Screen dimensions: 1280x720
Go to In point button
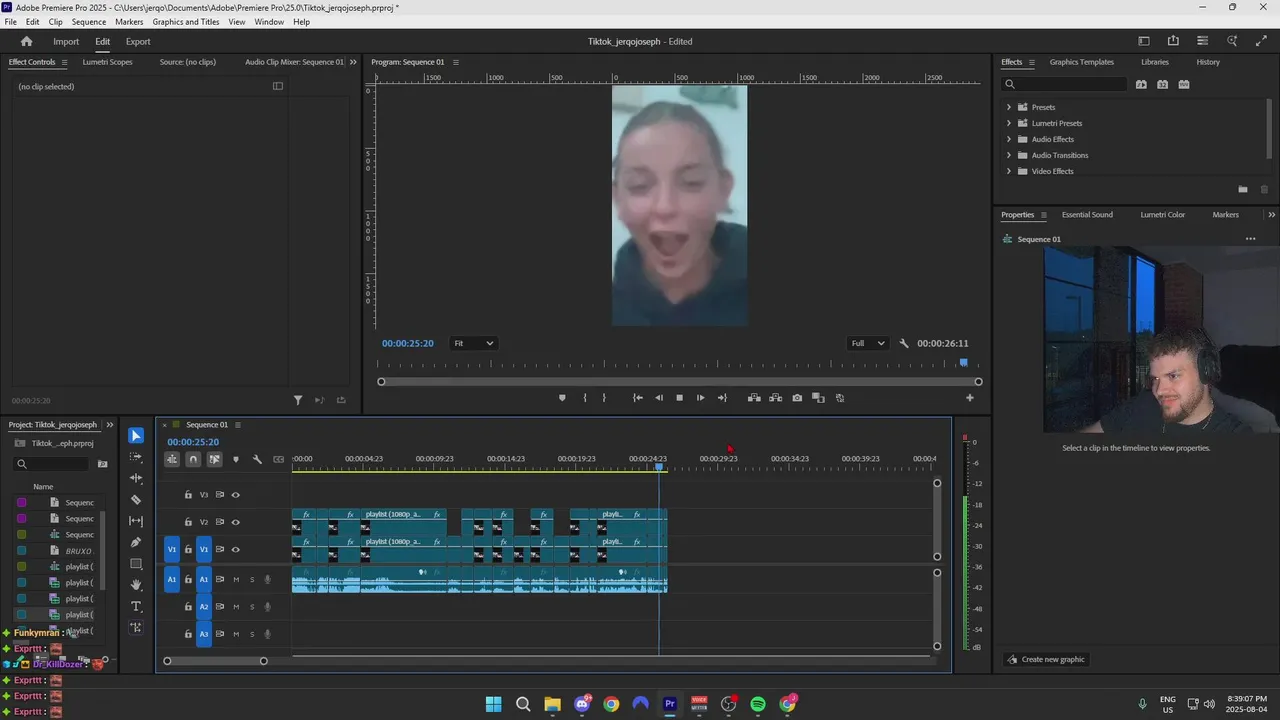click(x=638, y=398)
